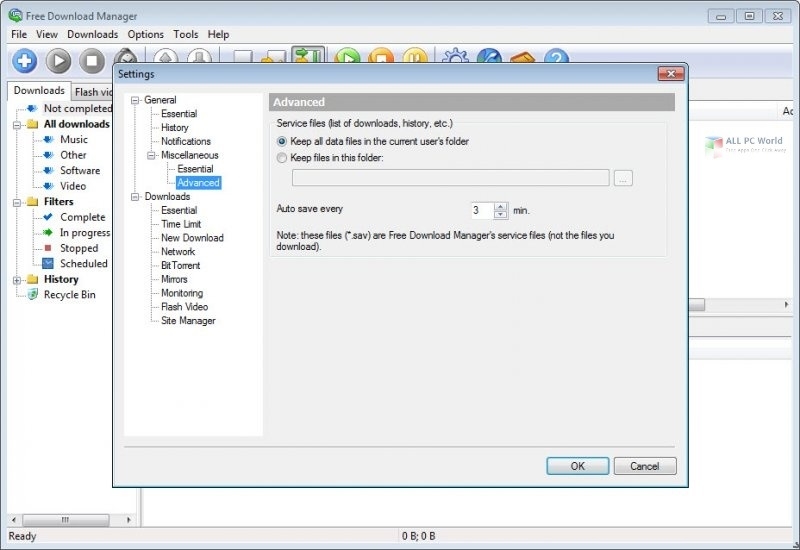Click the highlighted traffic mode toolbar icon
This screenshot has height=550, width=800.
point(308,55)
